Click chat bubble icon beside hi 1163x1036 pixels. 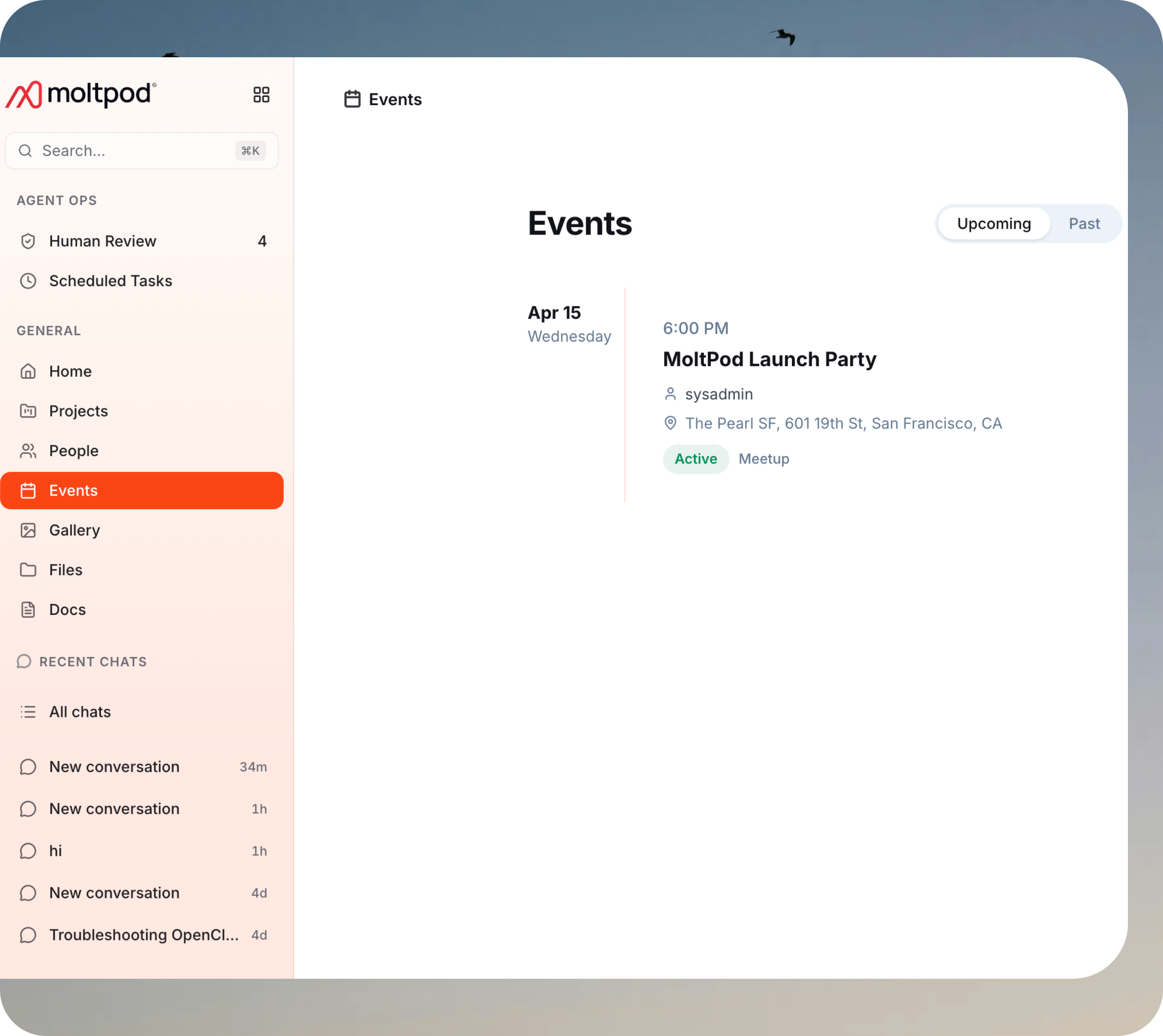click(x=28, y=852)
